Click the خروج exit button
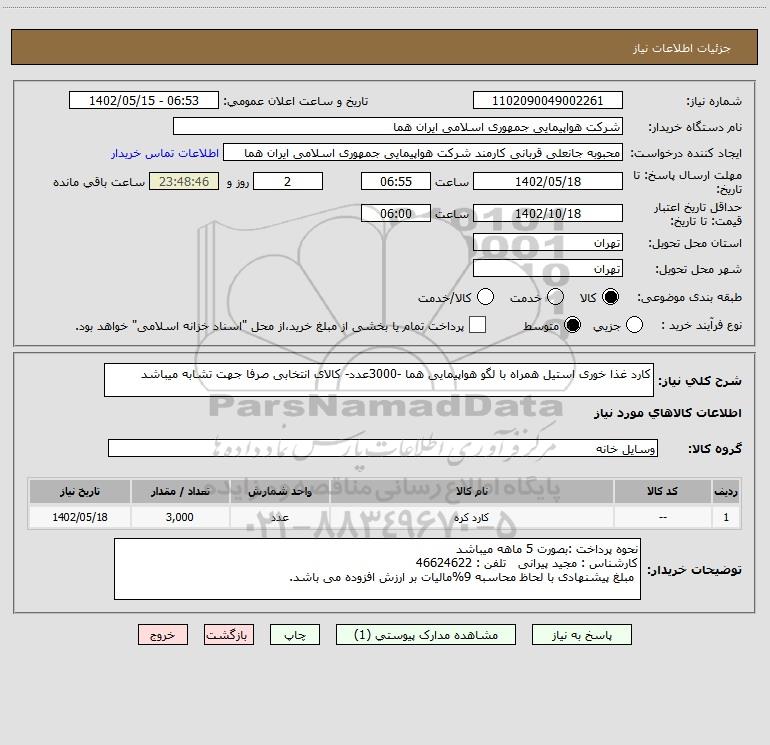Screen dimensions: 770x745 tap(163, 635)
